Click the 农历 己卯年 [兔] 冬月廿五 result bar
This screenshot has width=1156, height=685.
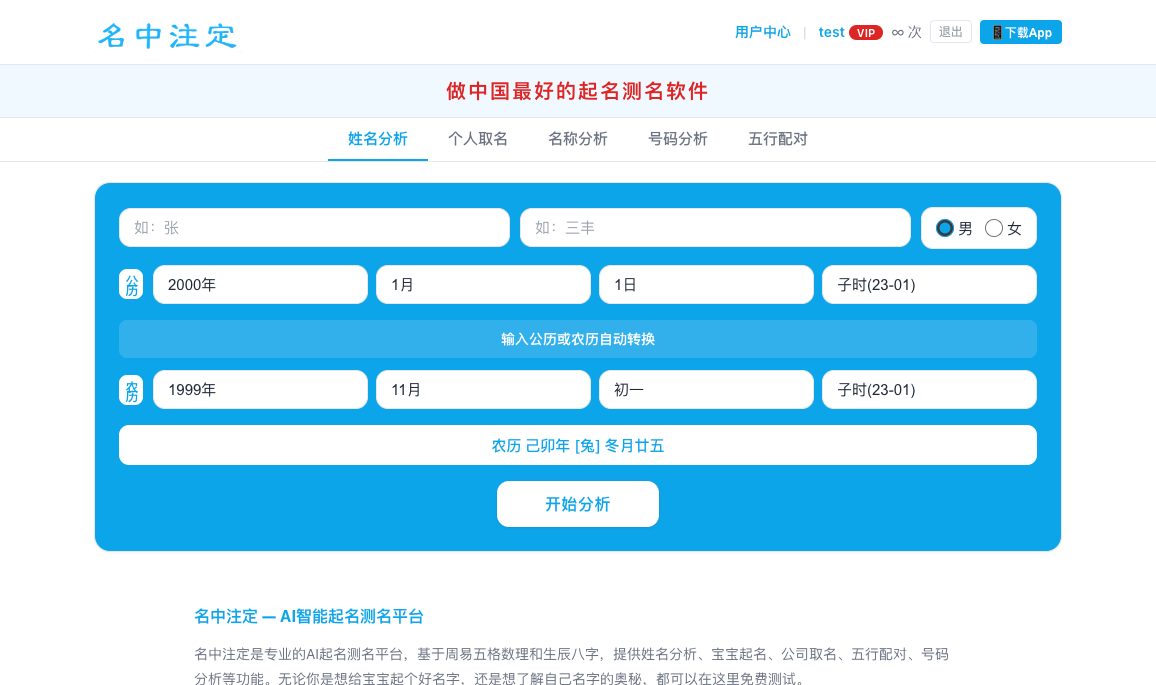tap(578, 445)
